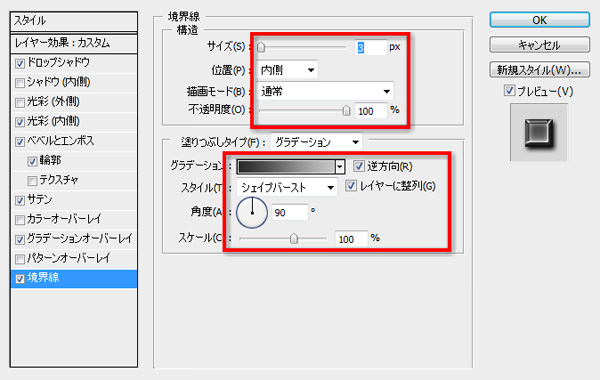Open the スタイル dropdown showing シェイプバースト
This screenshot has width=600, height=380.
coord(287,188)
